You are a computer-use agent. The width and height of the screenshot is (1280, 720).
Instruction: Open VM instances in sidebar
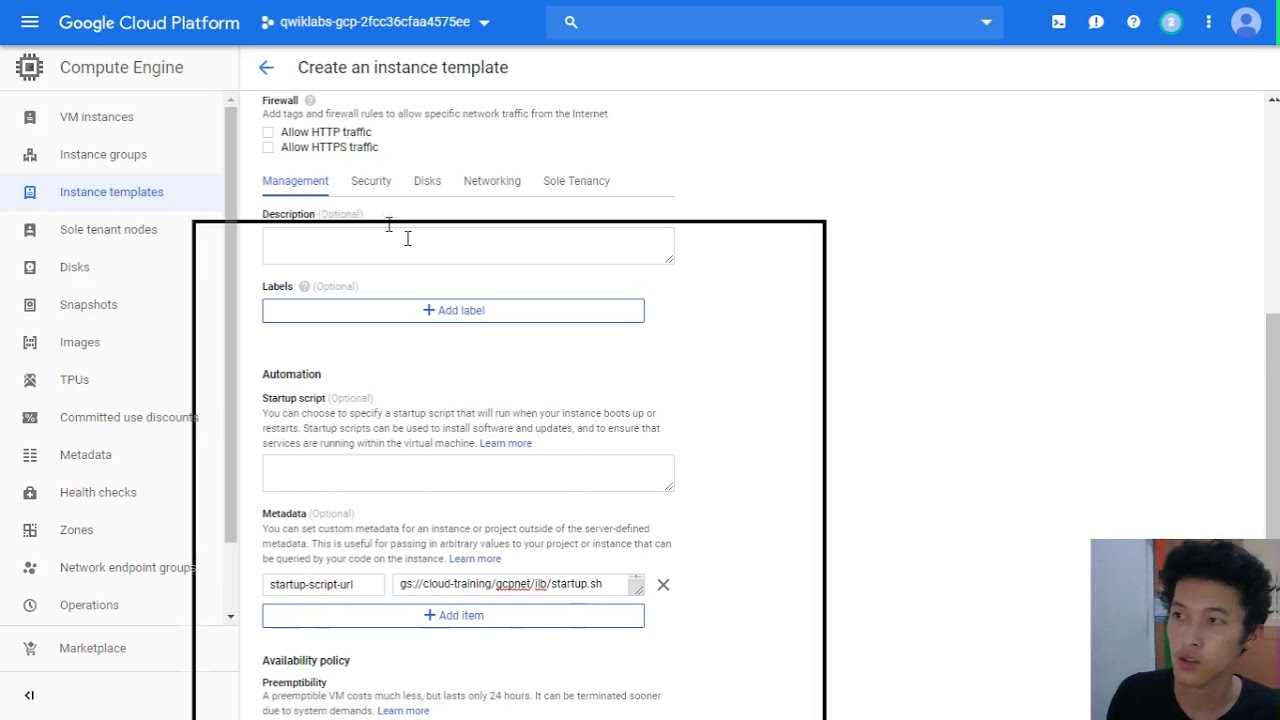click(96, 117)
